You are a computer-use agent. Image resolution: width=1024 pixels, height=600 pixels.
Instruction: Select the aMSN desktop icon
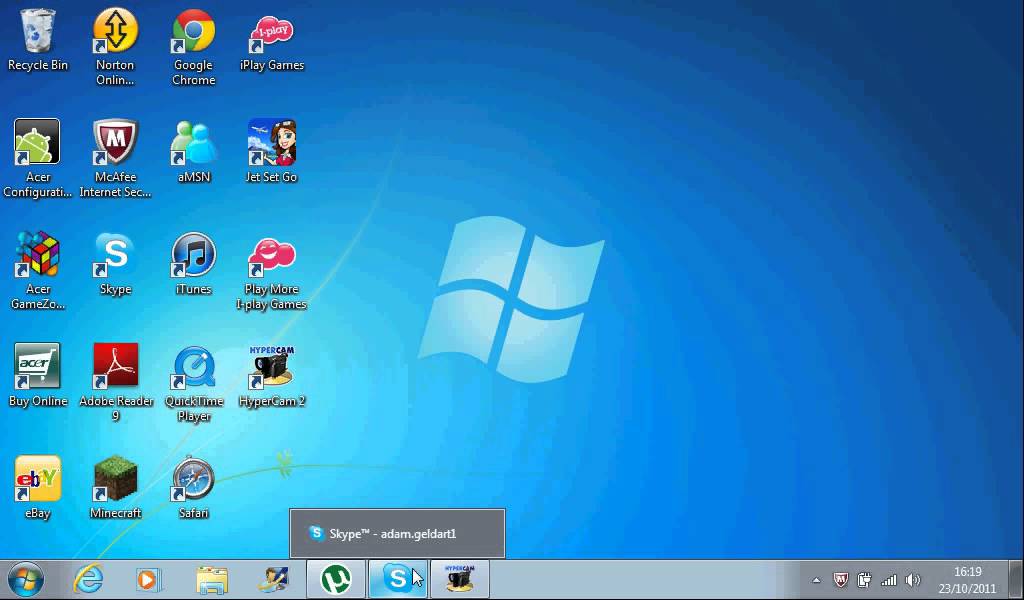(193, 151)
